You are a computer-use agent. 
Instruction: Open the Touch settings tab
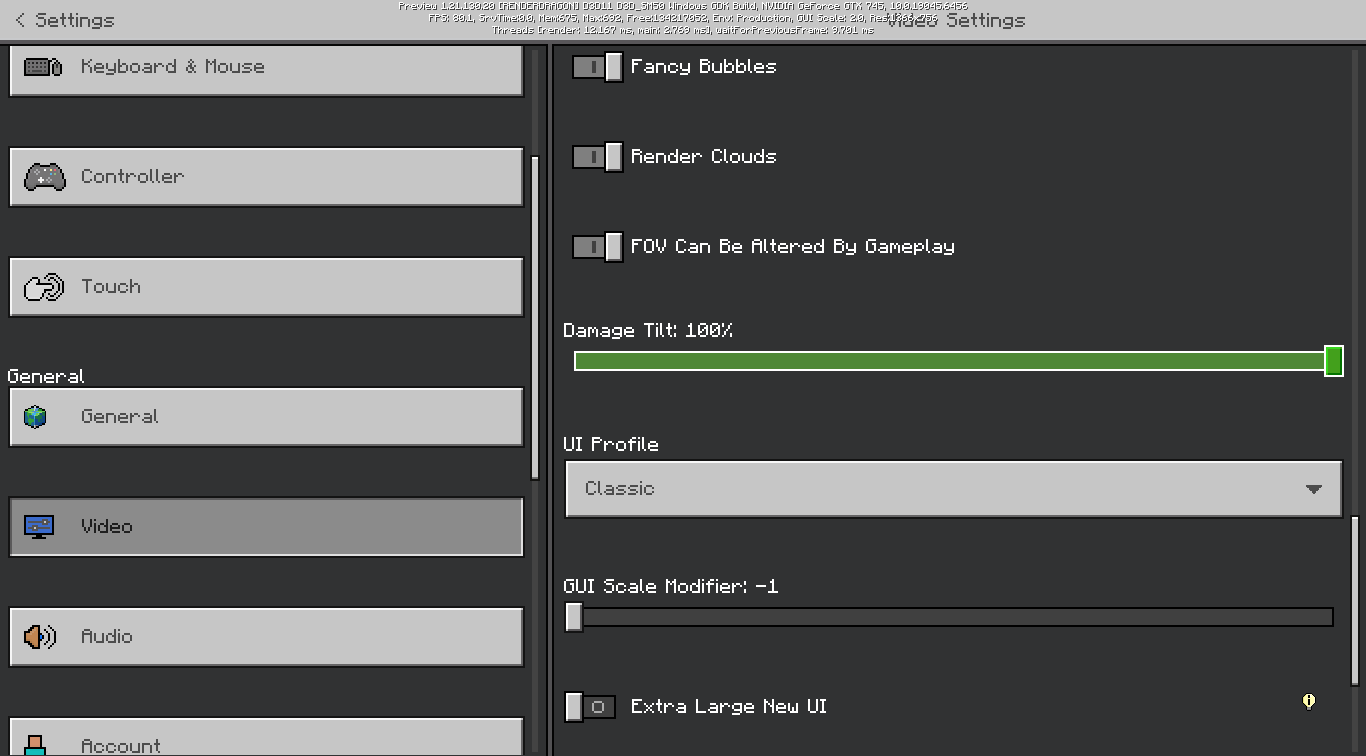[266, 287]
